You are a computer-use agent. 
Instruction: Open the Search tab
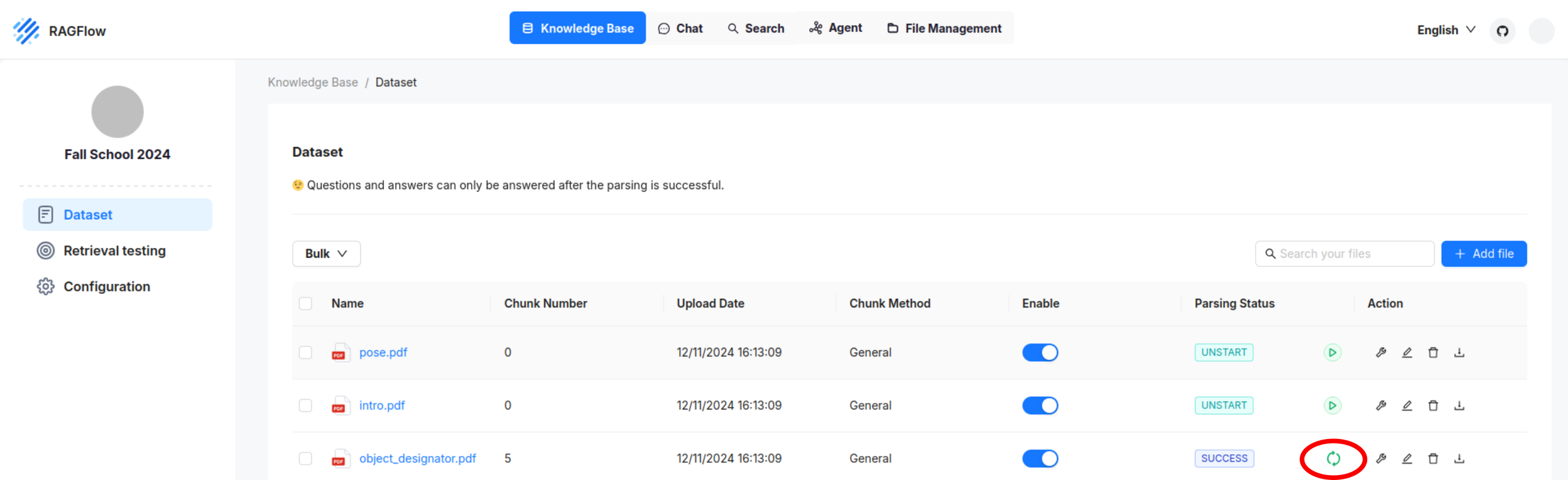(756, 28)
